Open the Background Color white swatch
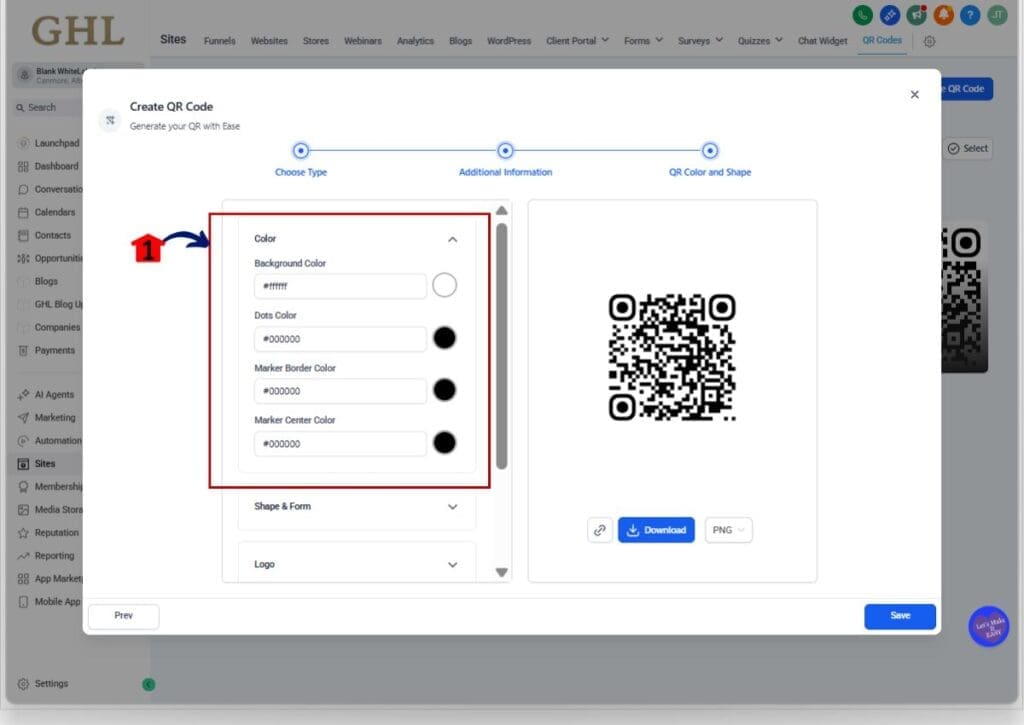The height and width of the screenshot is (725, 1024). [444, 285]
